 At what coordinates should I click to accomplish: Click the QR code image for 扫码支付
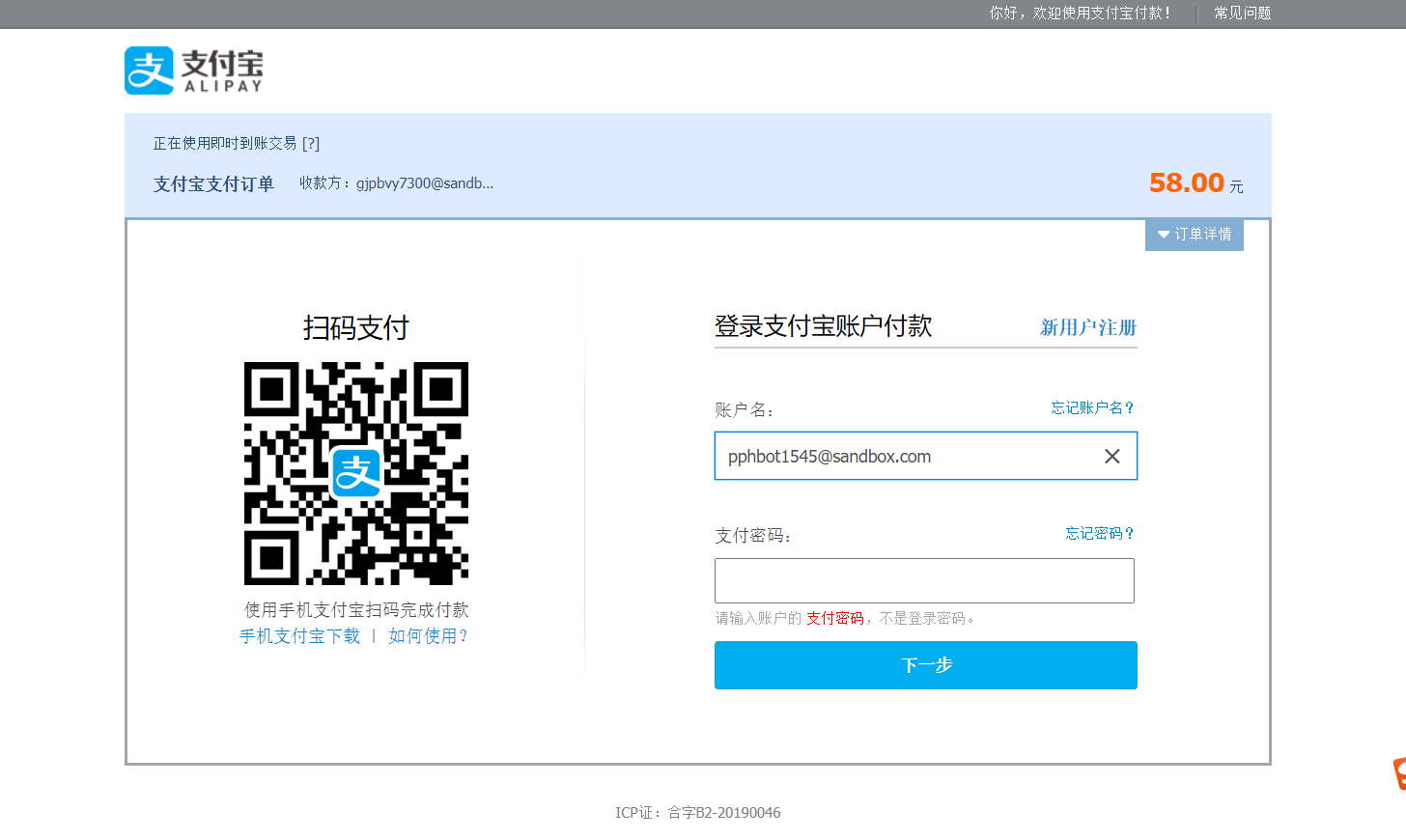click(356, 473)
